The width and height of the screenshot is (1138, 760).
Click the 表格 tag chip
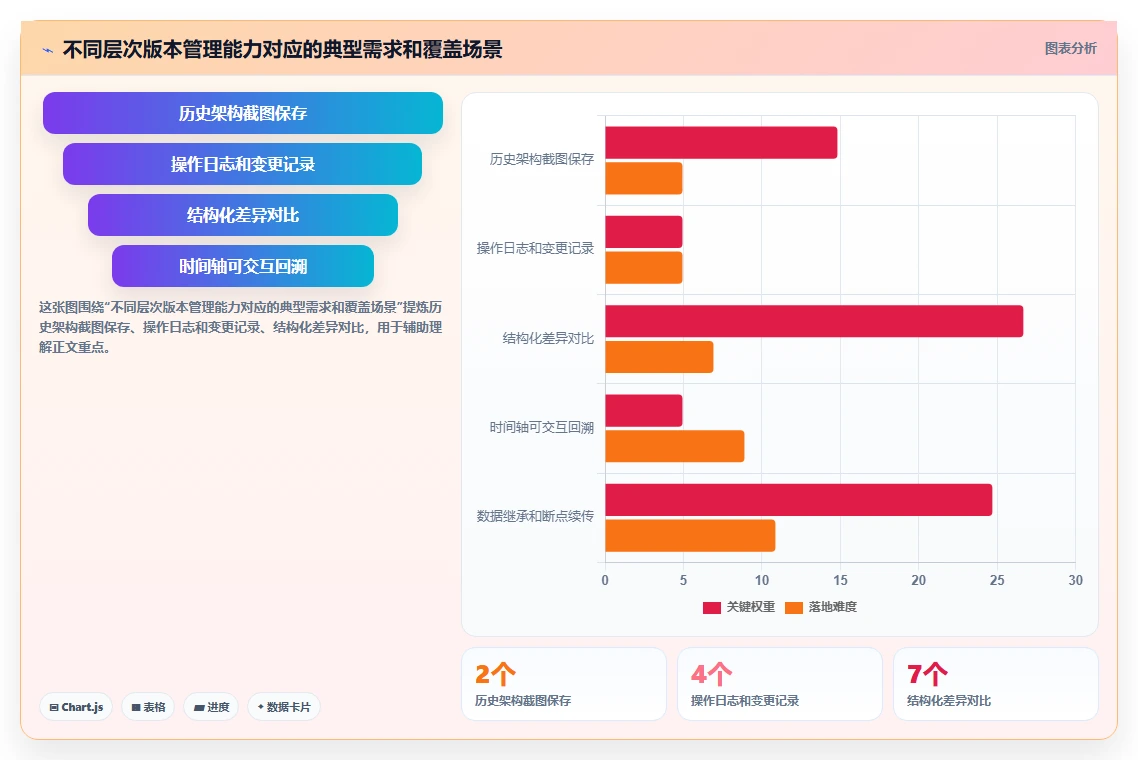148,707
